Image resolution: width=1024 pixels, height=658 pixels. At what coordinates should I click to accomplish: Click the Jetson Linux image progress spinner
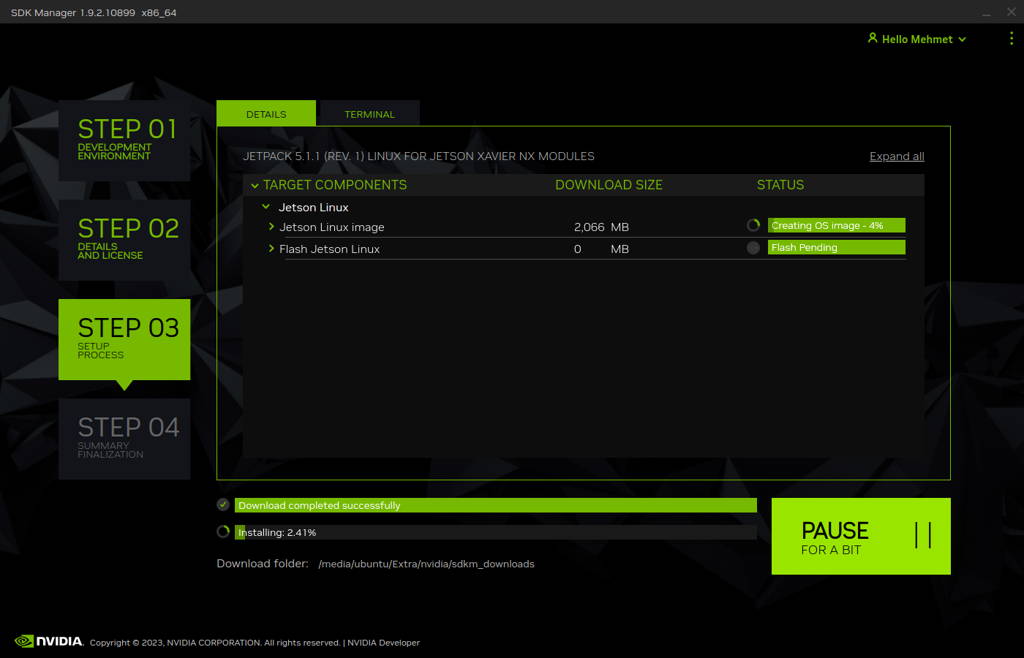coord(753,225)
